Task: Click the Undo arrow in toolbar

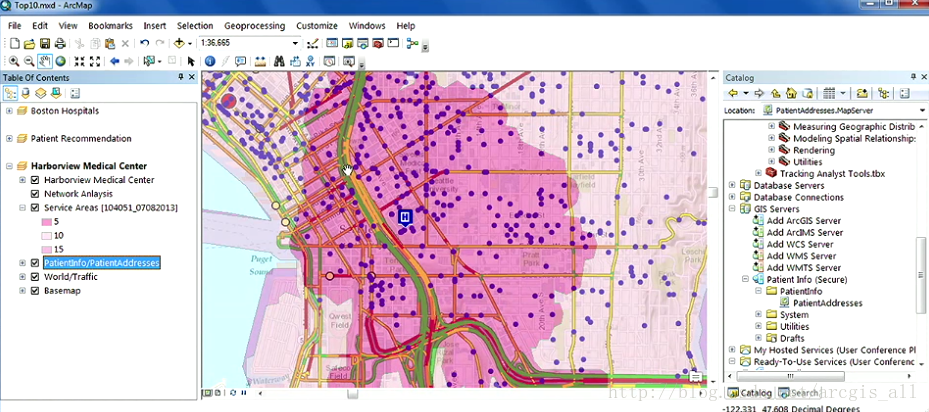Action: point(145,43)
